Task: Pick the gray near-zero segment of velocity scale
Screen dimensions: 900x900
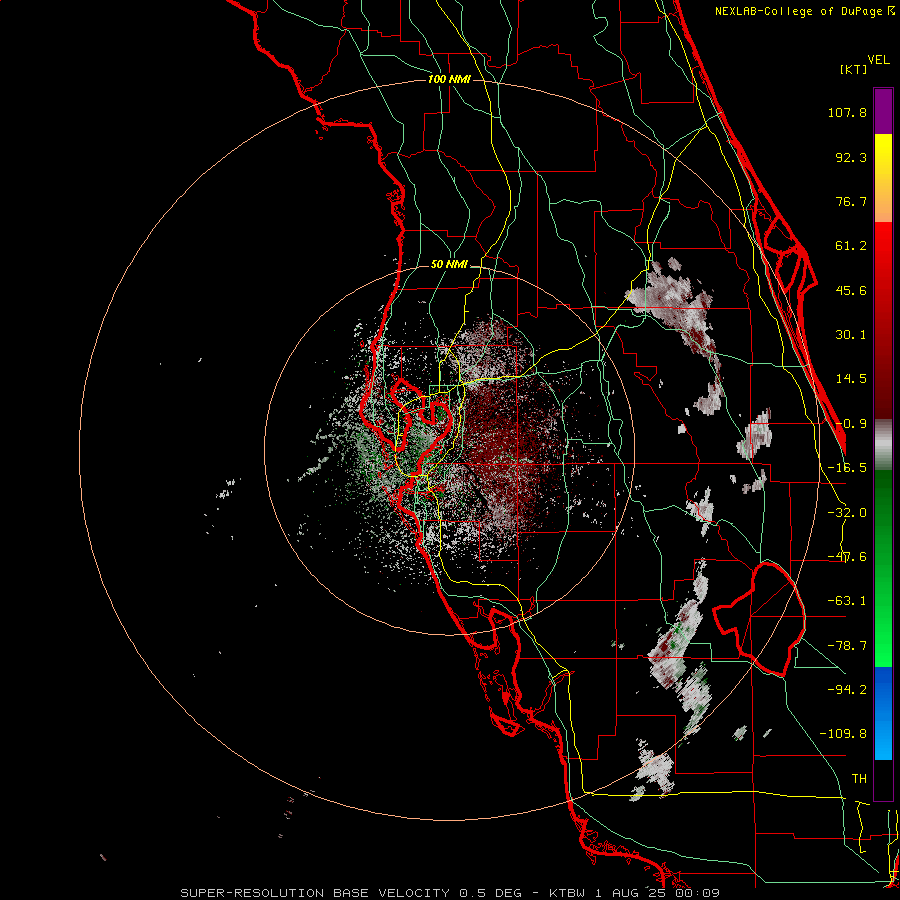Action: point(883,444)
